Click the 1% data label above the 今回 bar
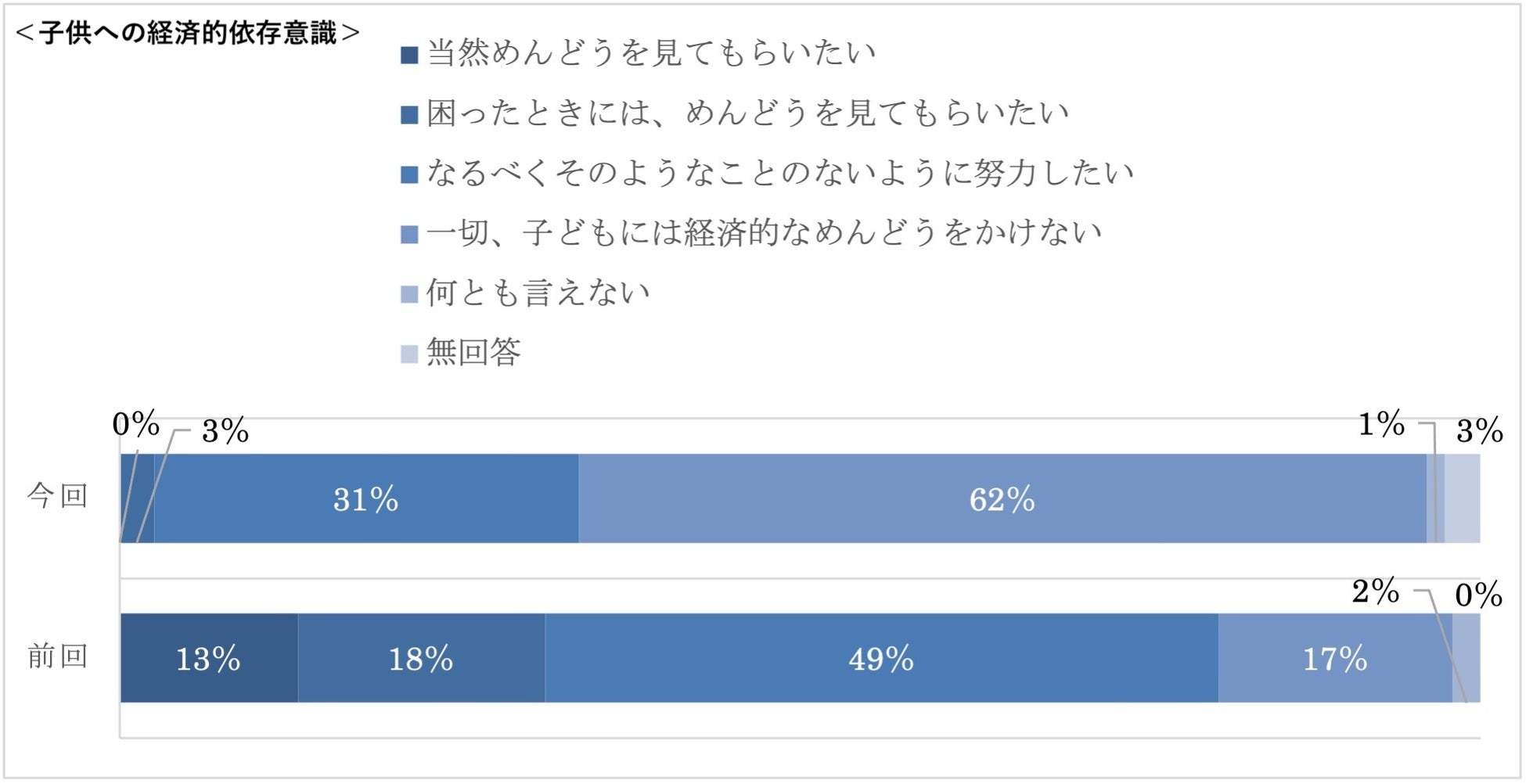 [x=1381, y=425]
